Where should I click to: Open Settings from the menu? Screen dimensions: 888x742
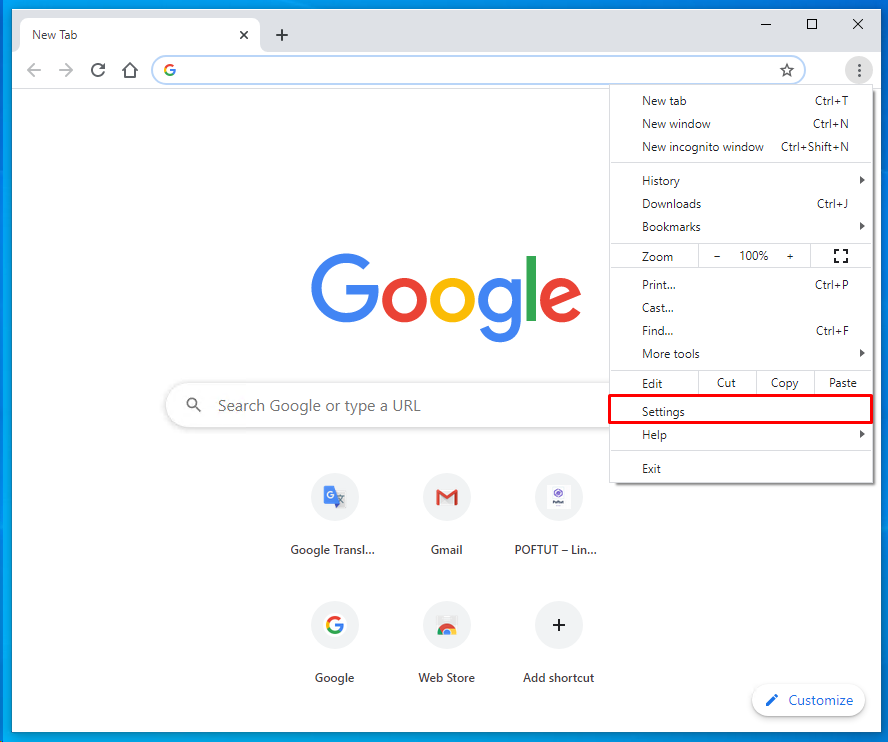click(741, 411)
